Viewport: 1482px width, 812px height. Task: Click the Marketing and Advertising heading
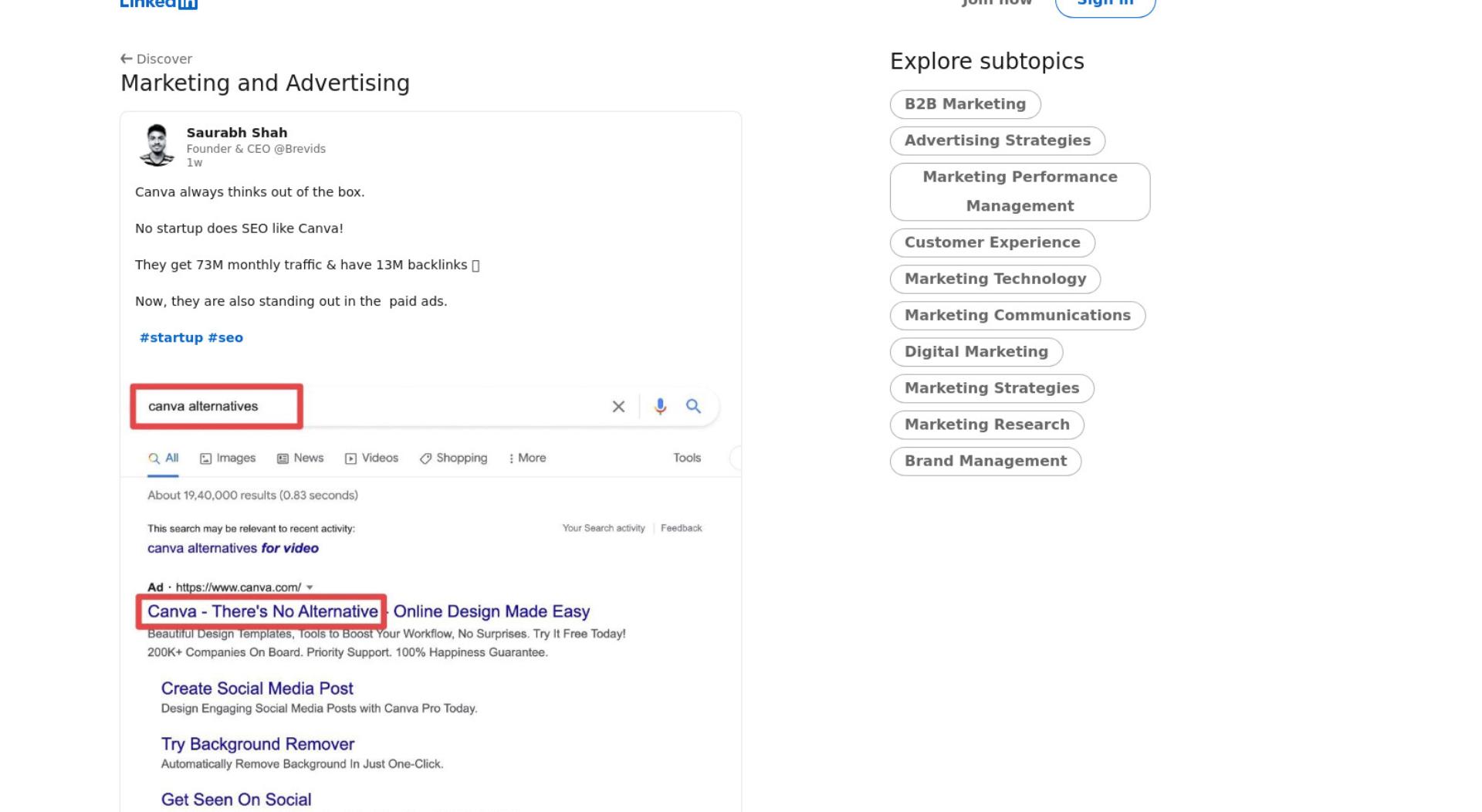click(265, 83)
